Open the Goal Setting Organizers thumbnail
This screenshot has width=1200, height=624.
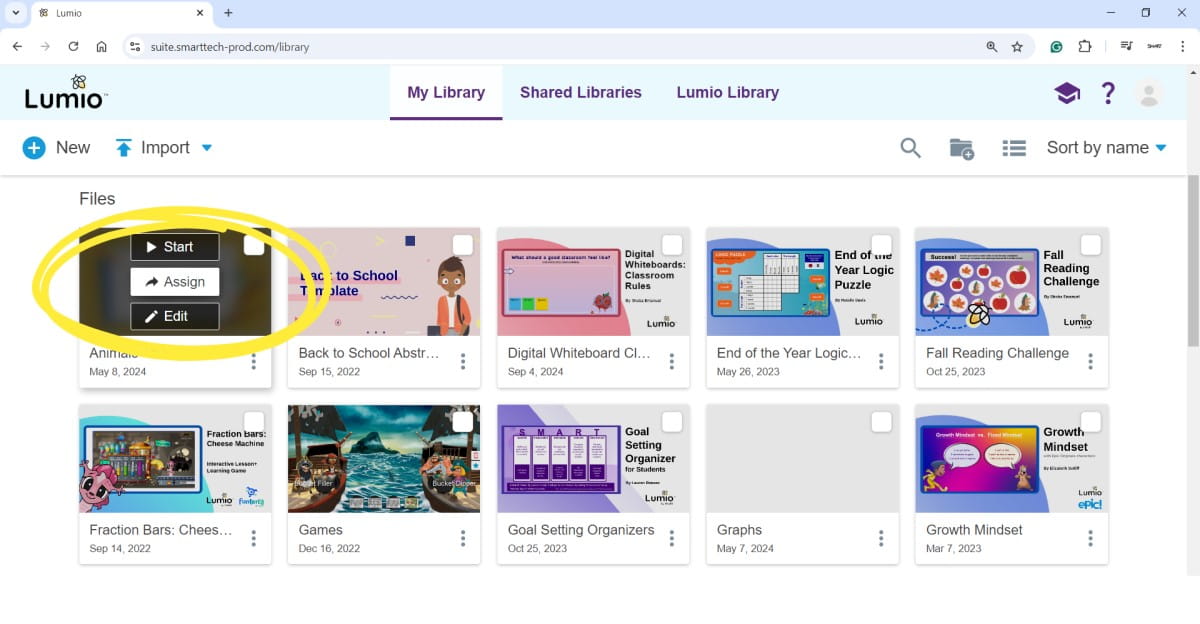pos(593,458)
